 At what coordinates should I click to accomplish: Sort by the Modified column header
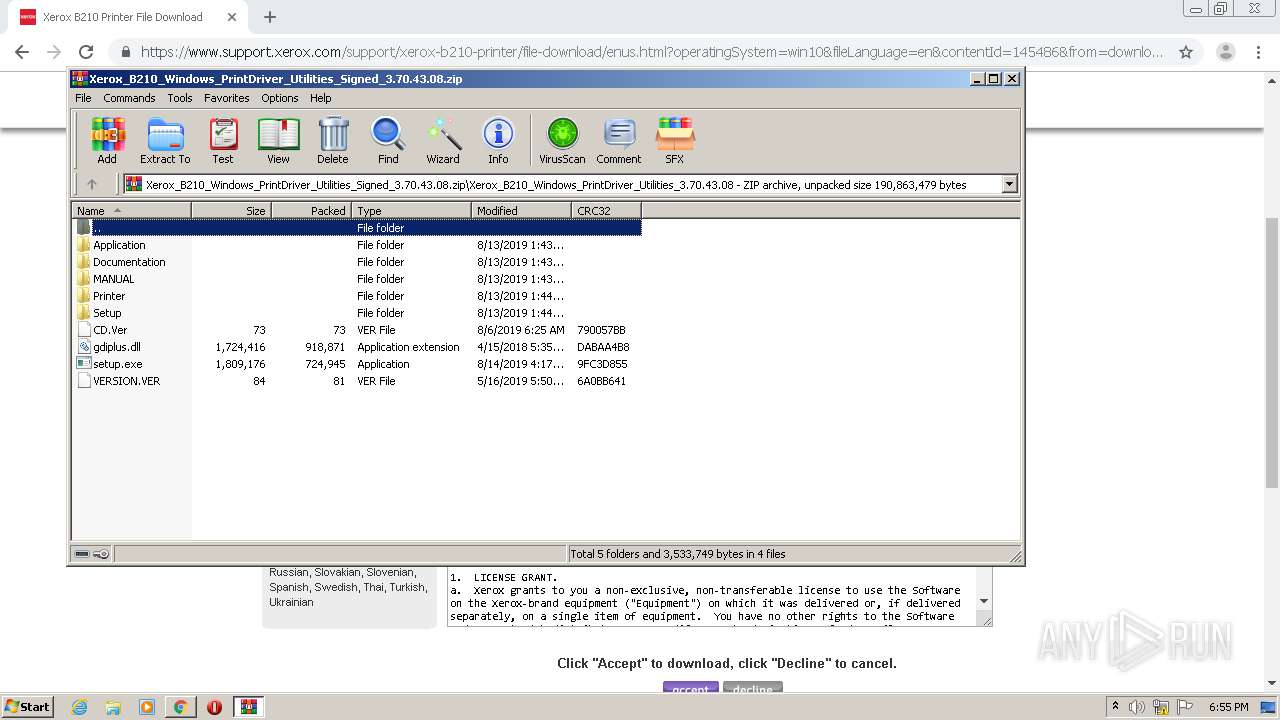coord(521,211)
